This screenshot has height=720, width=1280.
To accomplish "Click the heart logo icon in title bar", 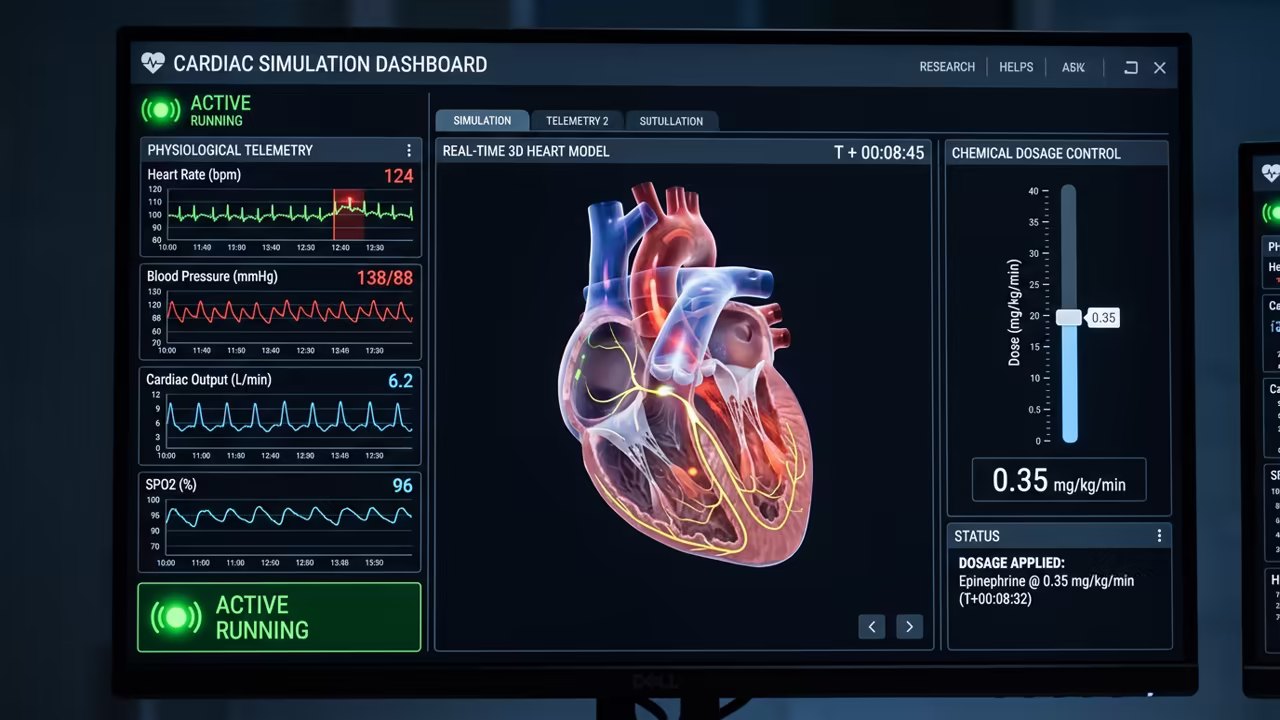I will 153,64.
